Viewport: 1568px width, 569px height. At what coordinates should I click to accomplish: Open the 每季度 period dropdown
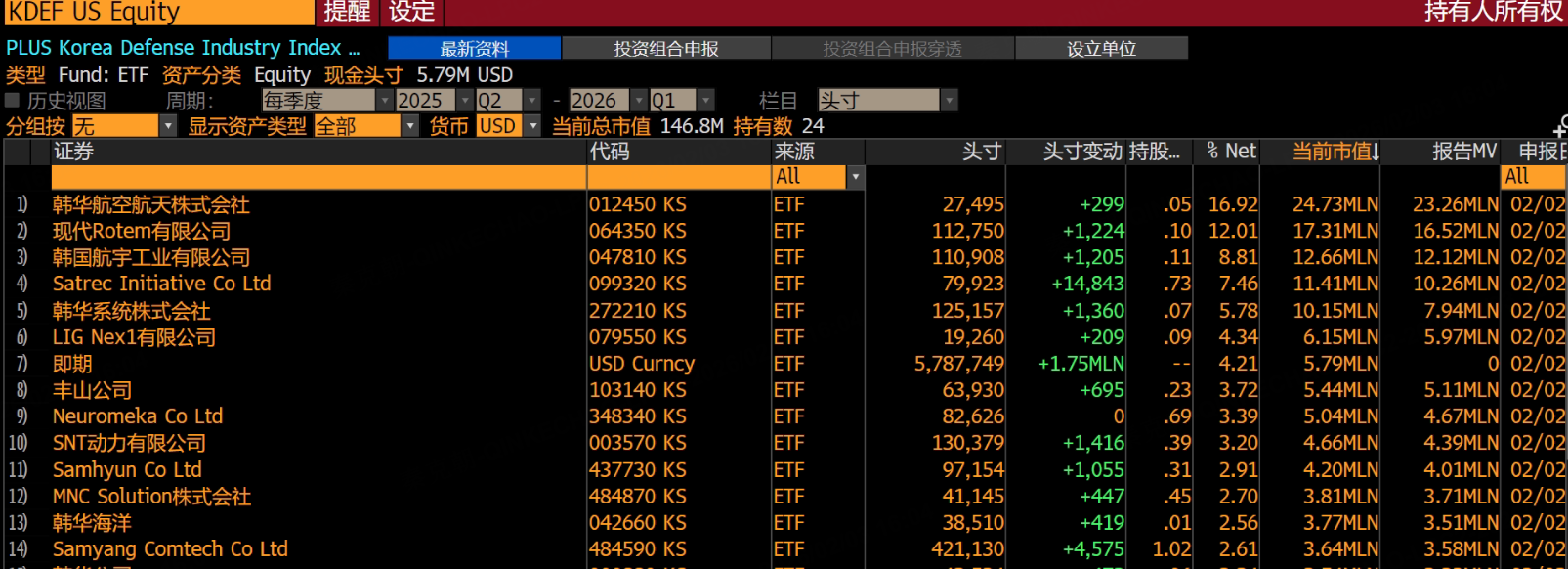tap(384, 101)
